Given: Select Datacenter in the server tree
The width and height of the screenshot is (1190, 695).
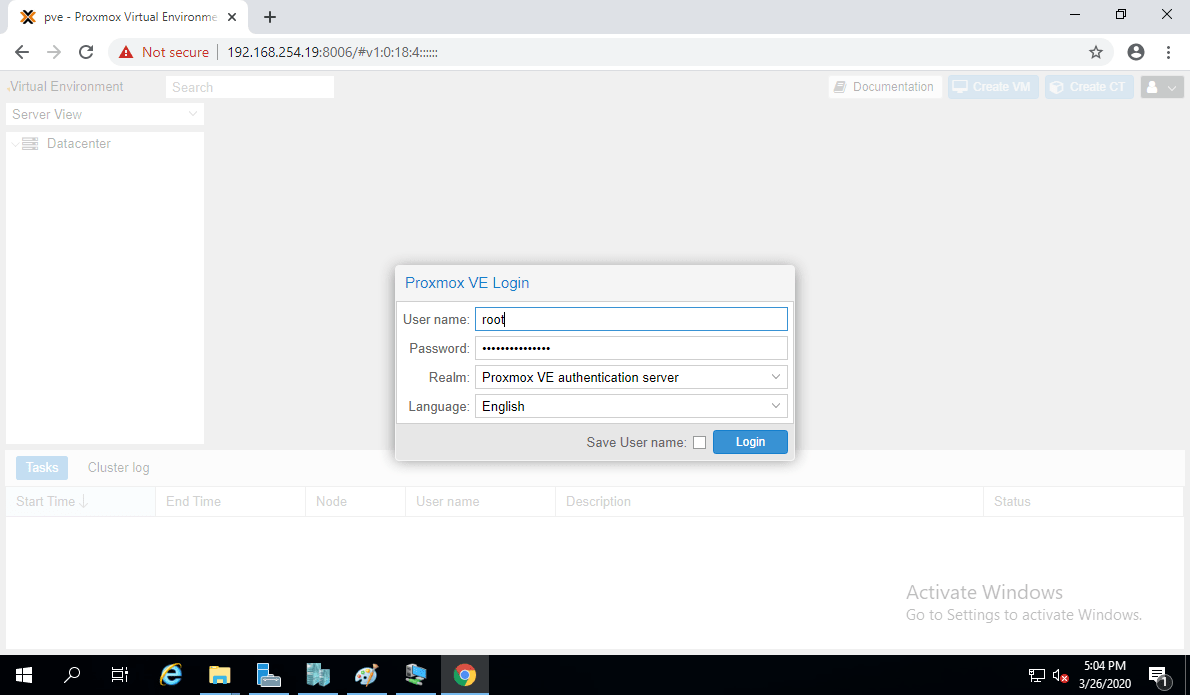Looking at the screenshot, I should [79, 143].
